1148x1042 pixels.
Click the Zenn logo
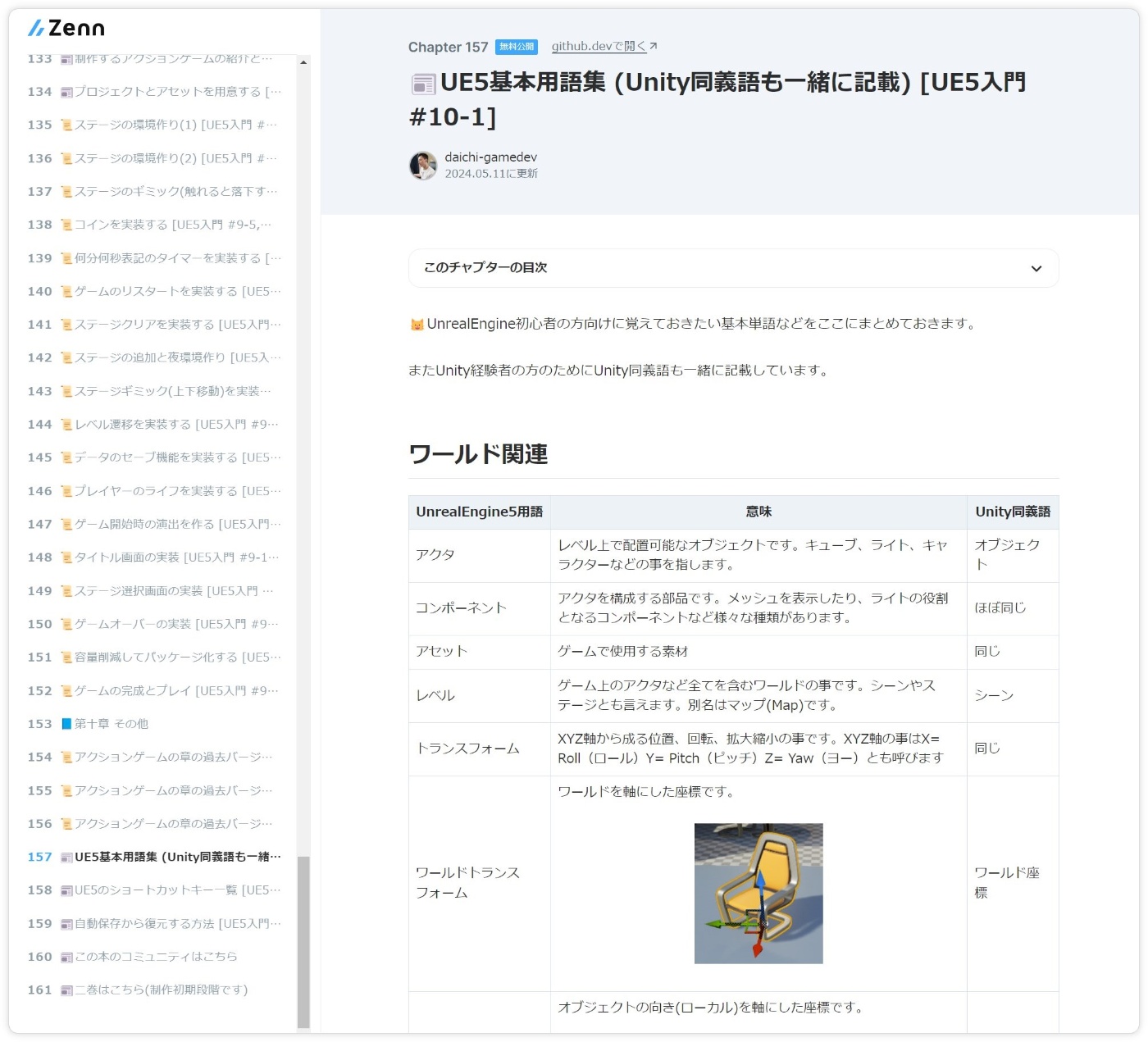coord(67,27)
